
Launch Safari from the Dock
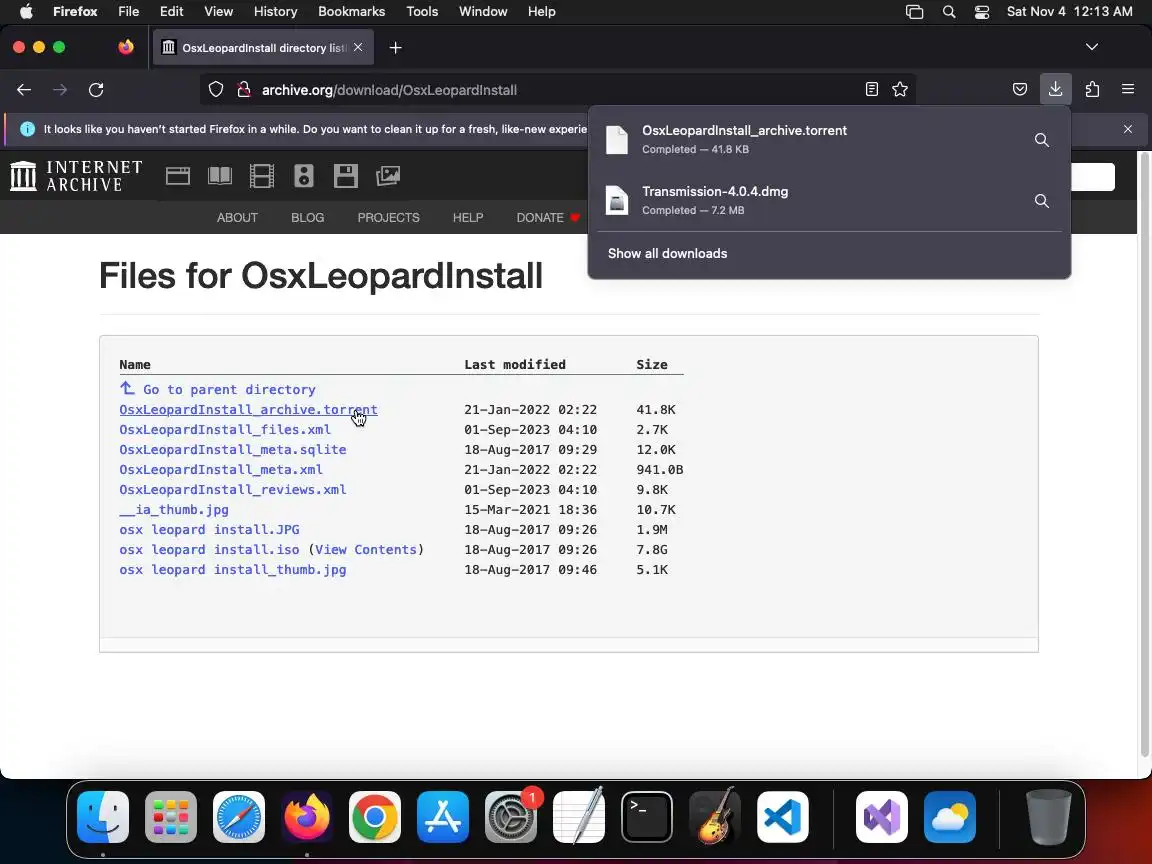click(239, 816)
